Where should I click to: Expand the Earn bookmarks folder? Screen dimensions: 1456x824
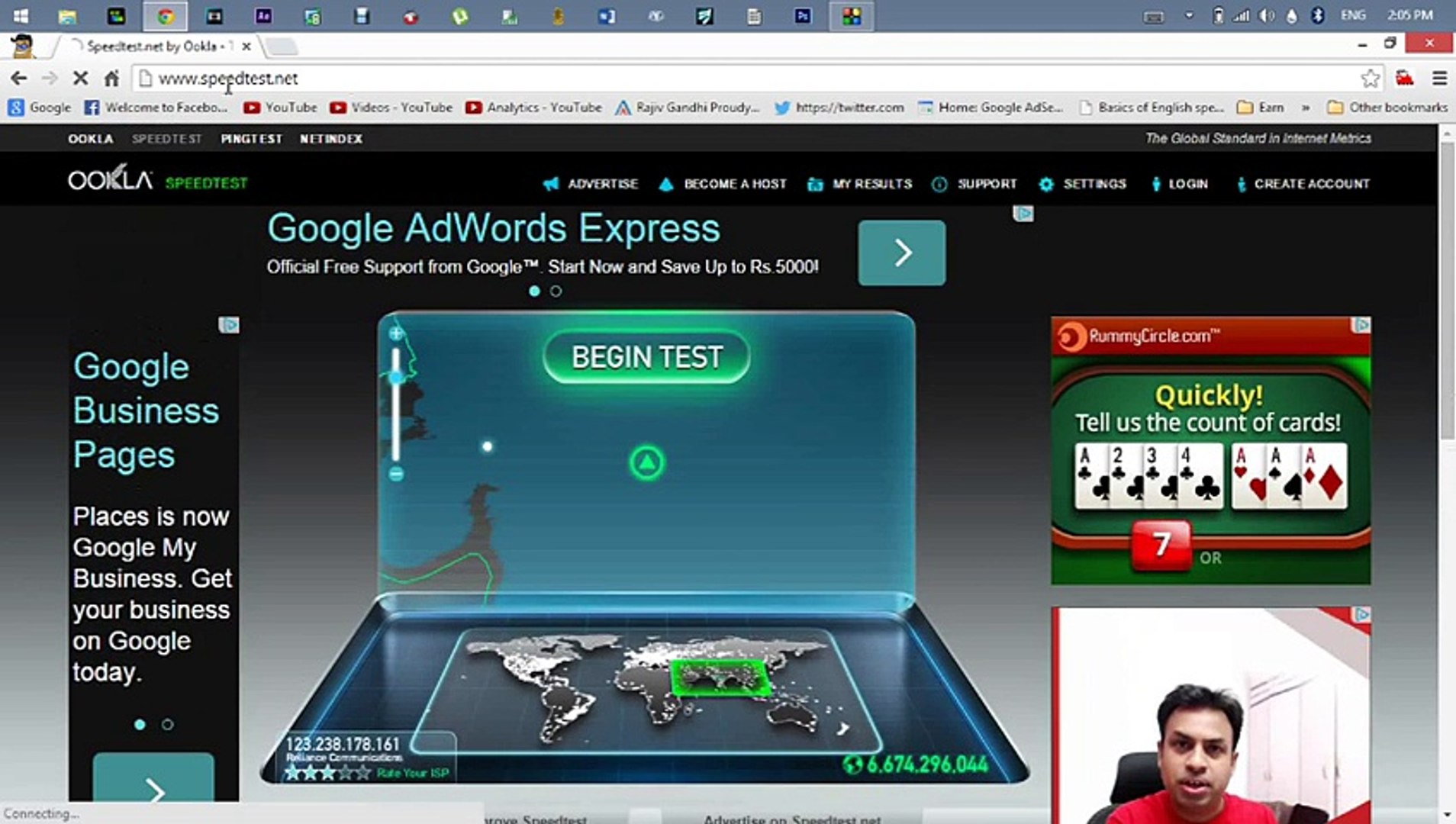click(x=1261, y=108)
